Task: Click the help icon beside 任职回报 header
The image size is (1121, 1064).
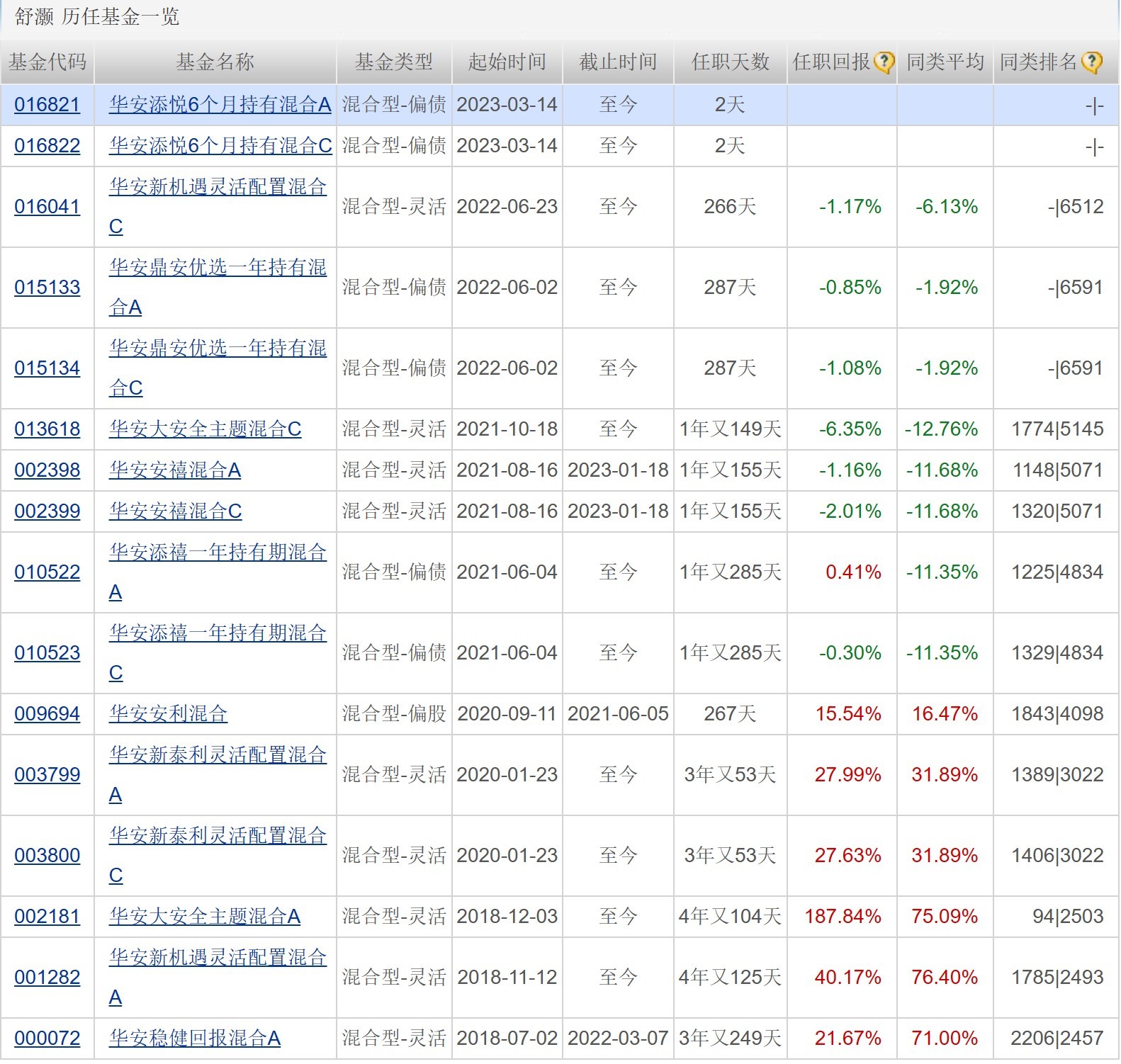Action: (x=884, y=62)
